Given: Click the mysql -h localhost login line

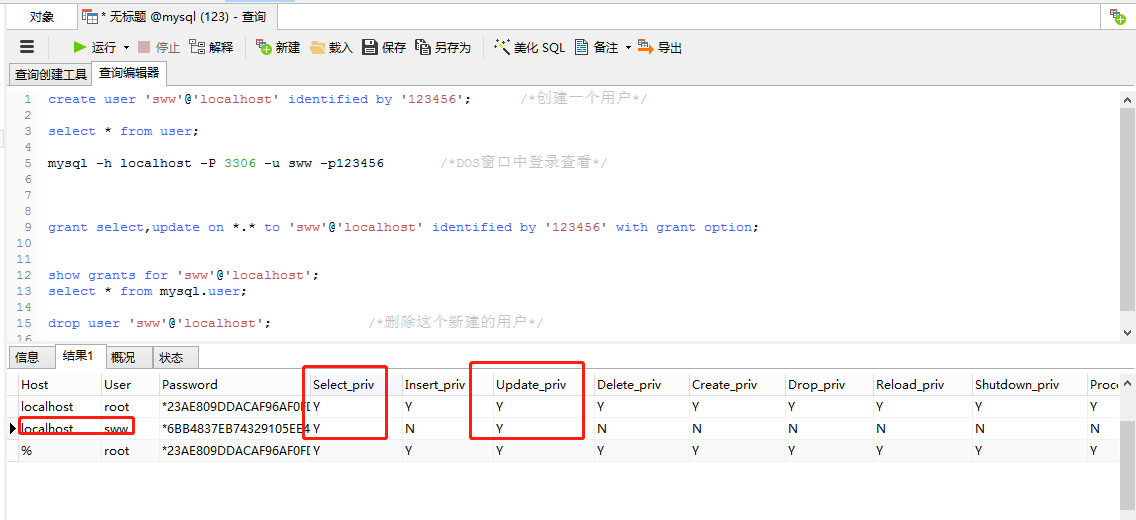Looking at the screenshot, I should point(216,163).
